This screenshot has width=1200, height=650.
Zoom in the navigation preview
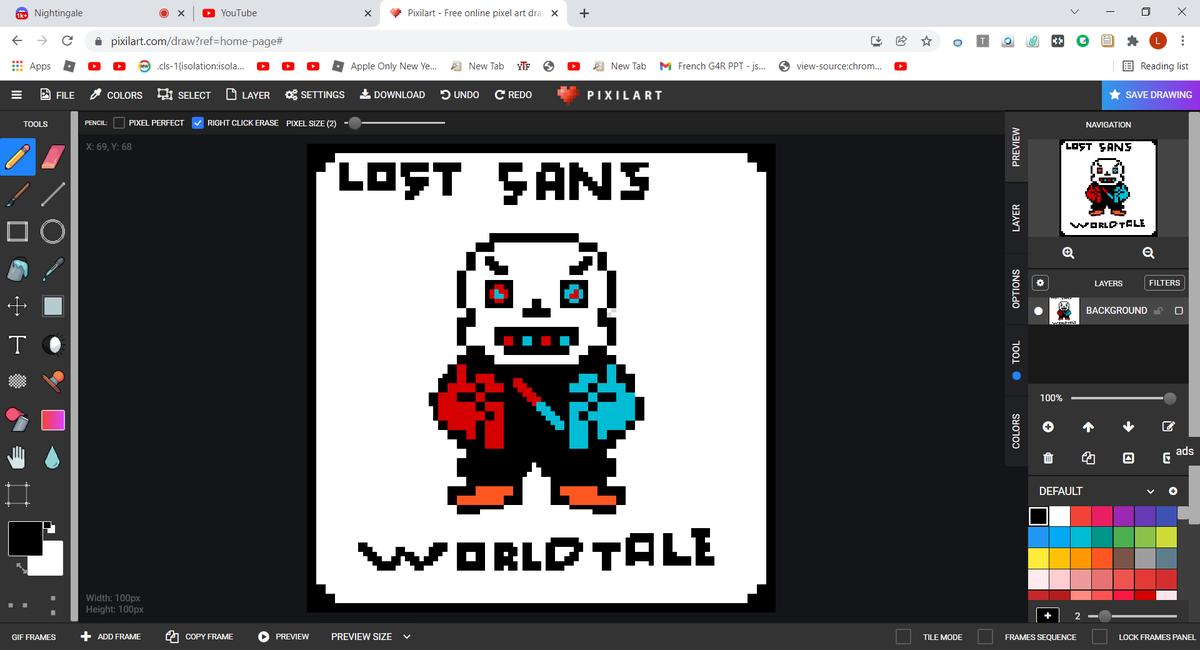(1069, 253)
